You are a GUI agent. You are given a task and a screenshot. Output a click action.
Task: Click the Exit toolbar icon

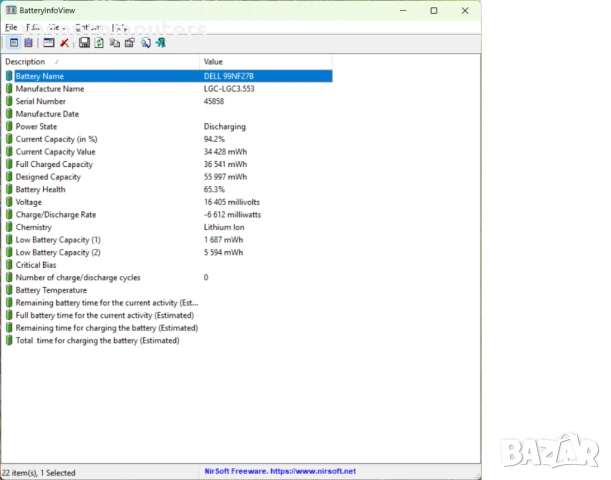click(161, 43)
